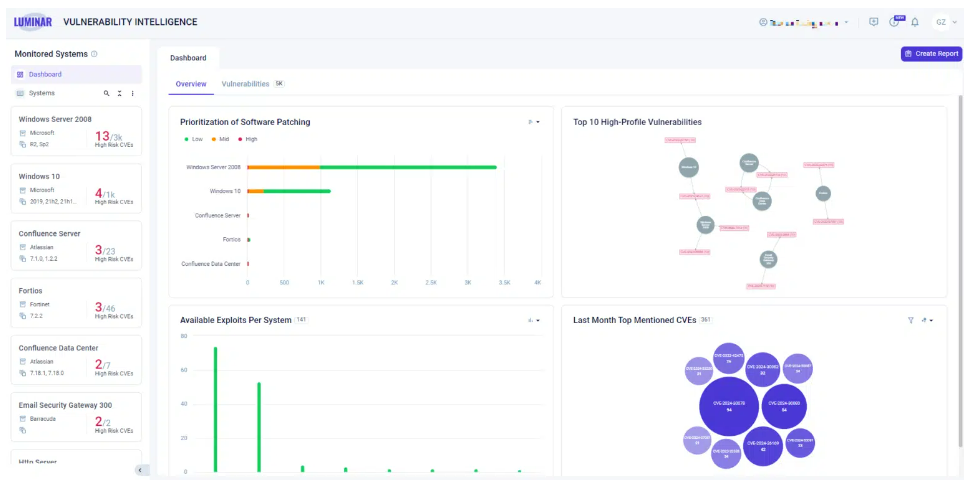This screenshot has width=977, height=492.
Task: Click the 3/23 High Risk CVEs count
Action: 113,253
